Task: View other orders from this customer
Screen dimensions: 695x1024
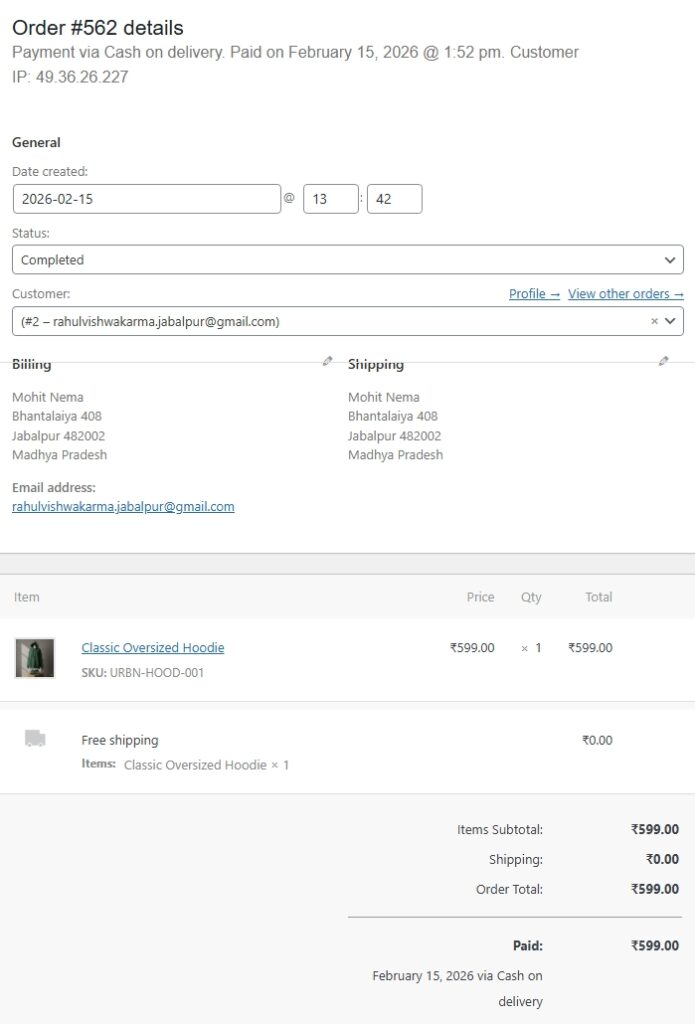Action: [x=625, y=294]
